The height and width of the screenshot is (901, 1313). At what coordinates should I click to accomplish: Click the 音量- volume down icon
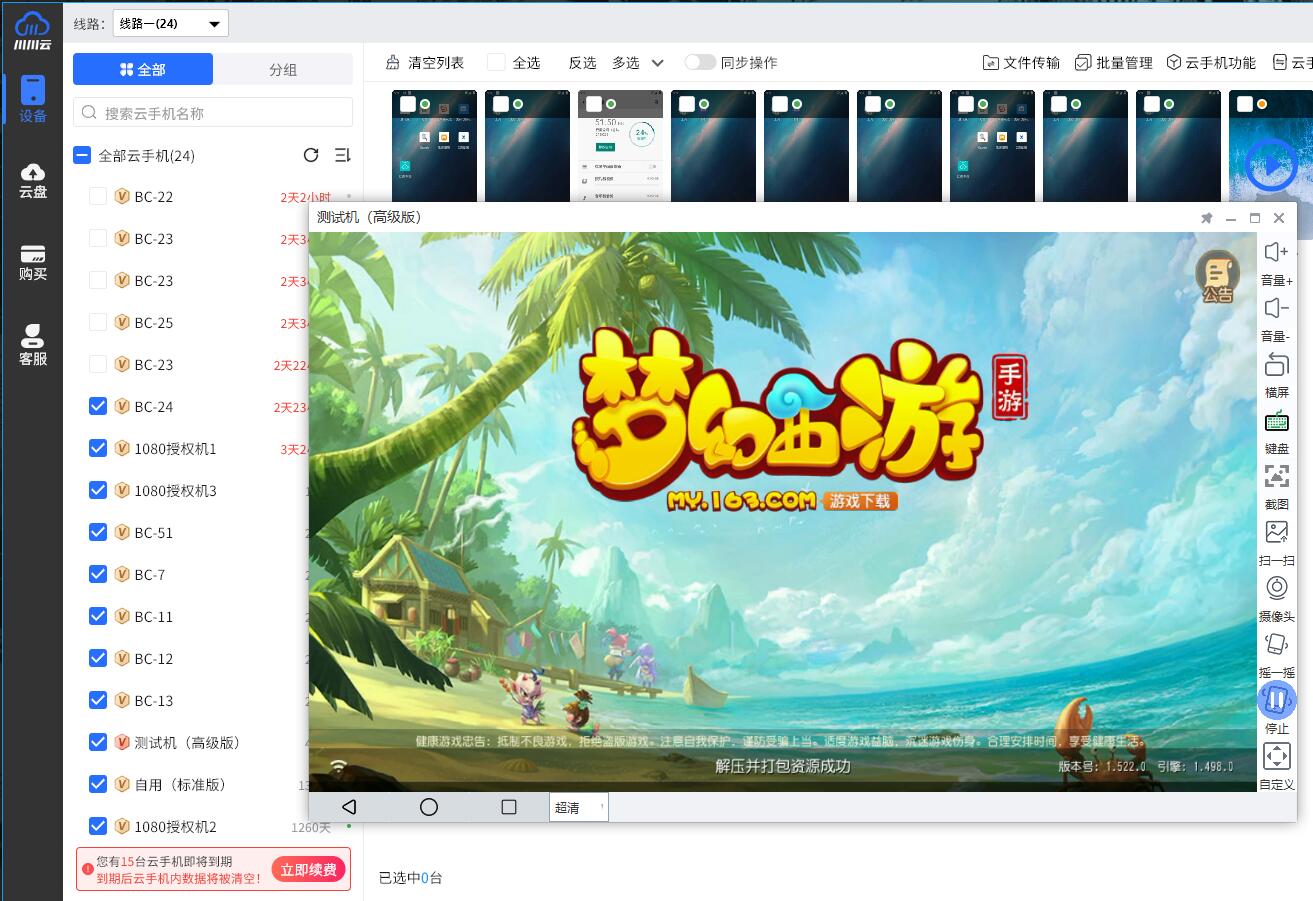click(x=1276, y=309)
